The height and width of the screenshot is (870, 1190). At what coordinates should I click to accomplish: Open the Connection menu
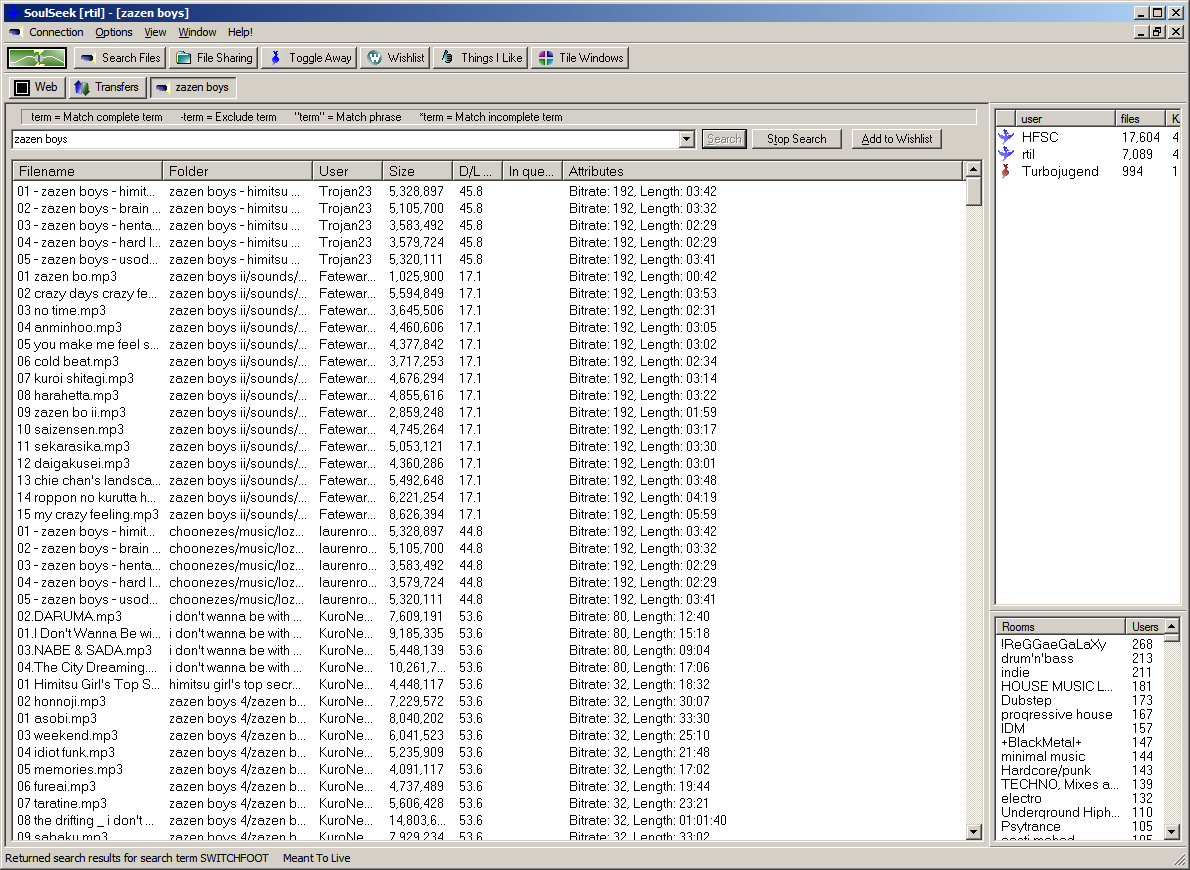56,32
